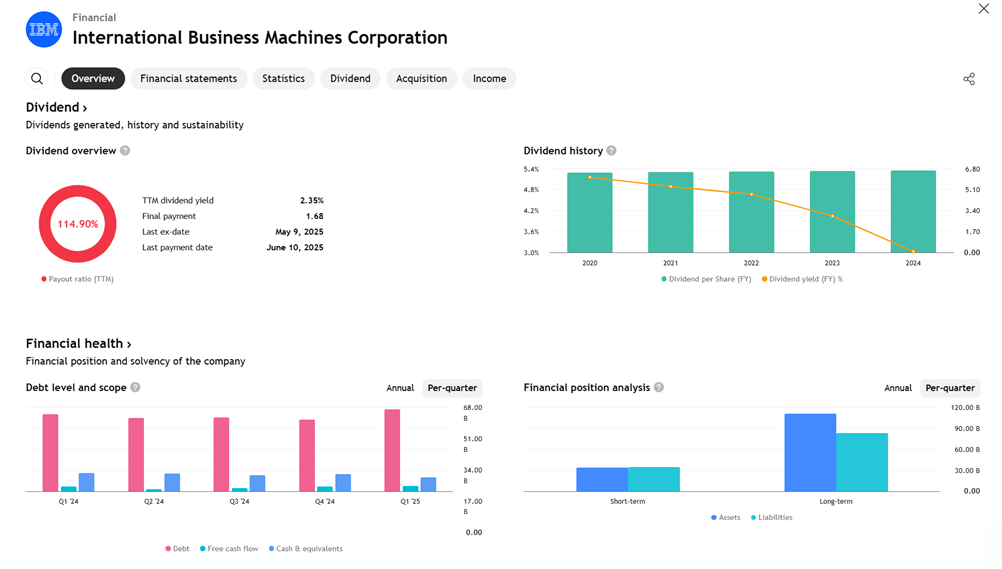This screenshot has width=1002, height=569.
Task: Select Annual for Financial position analysis
Action: point(898,388)
